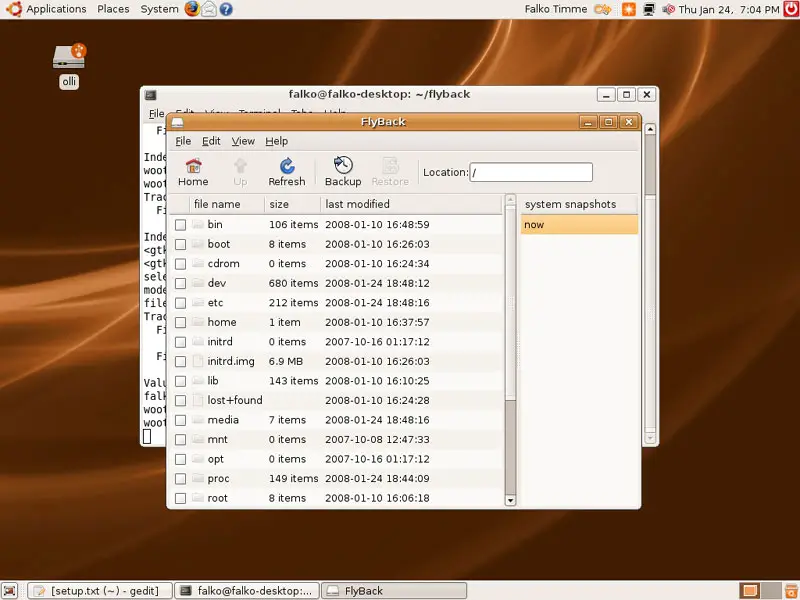Click the bin folder icon

coord(198,224)
